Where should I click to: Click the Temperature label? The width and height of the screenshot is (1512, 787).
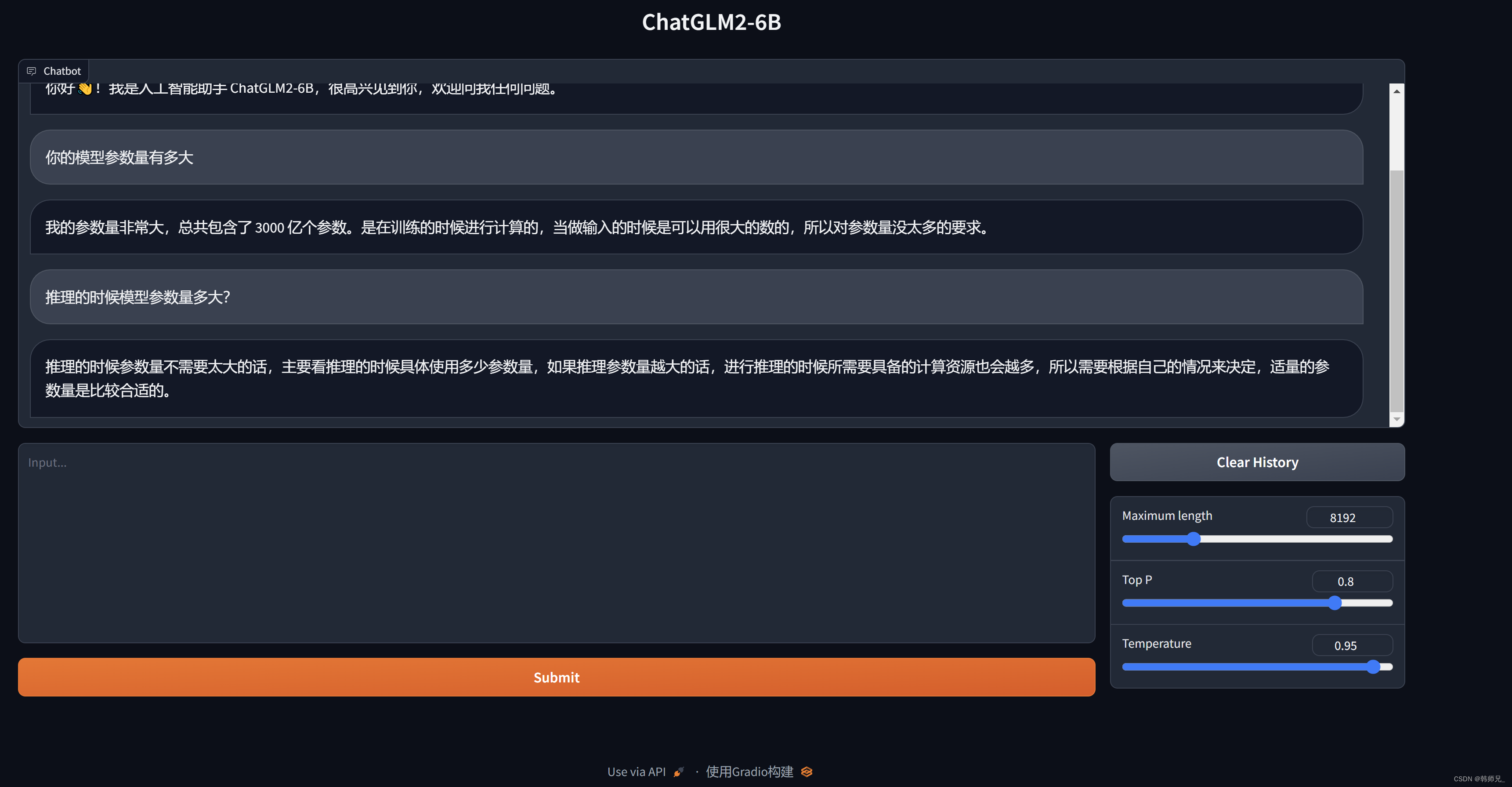1156,644
